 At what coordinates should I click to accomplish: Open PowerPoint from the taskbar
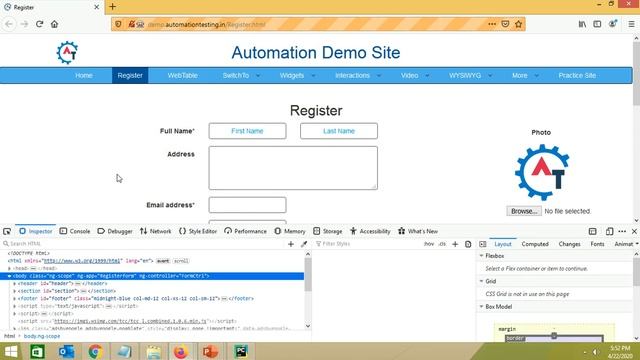point(210,351)
